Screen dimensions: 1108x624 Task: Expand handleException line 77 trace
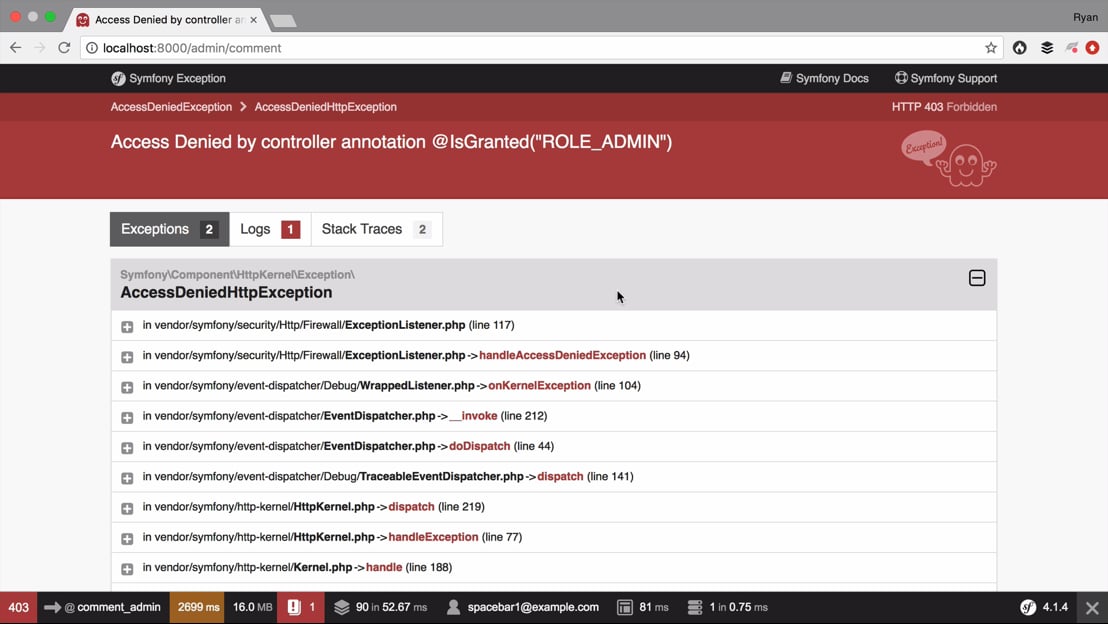click(127, 539)
